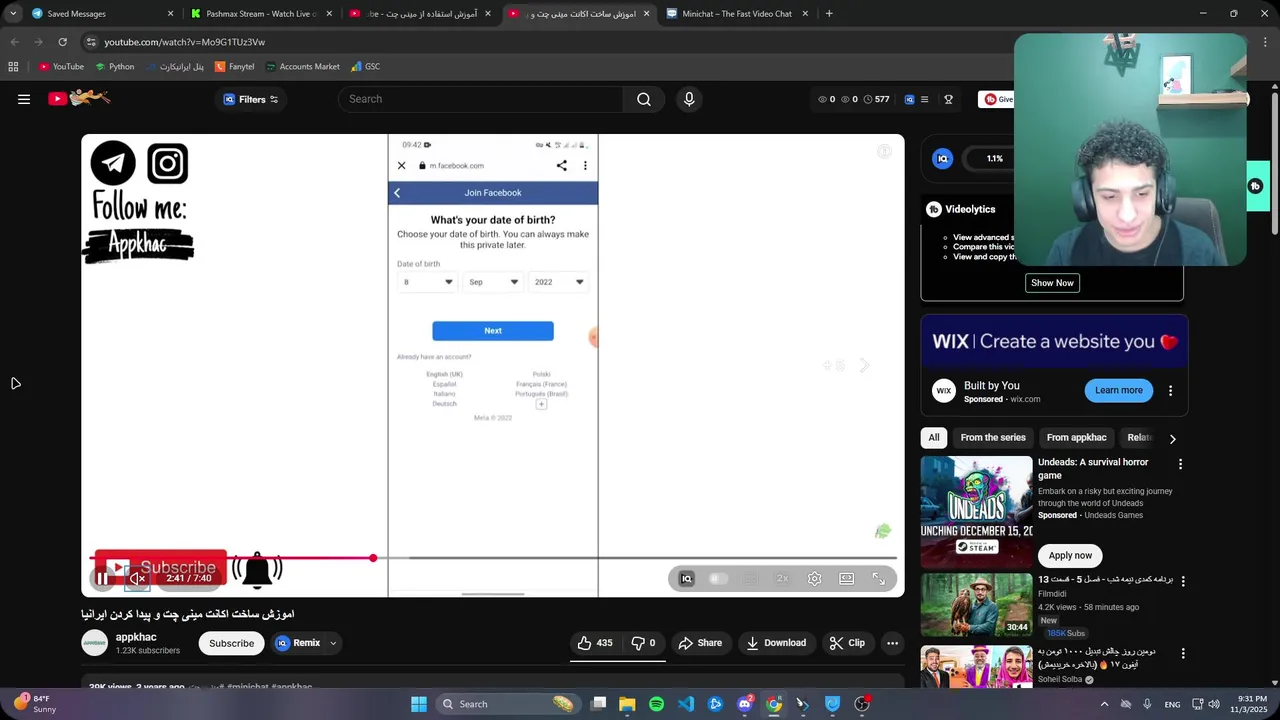Open the browser apps grid icon

pos(13,67)
